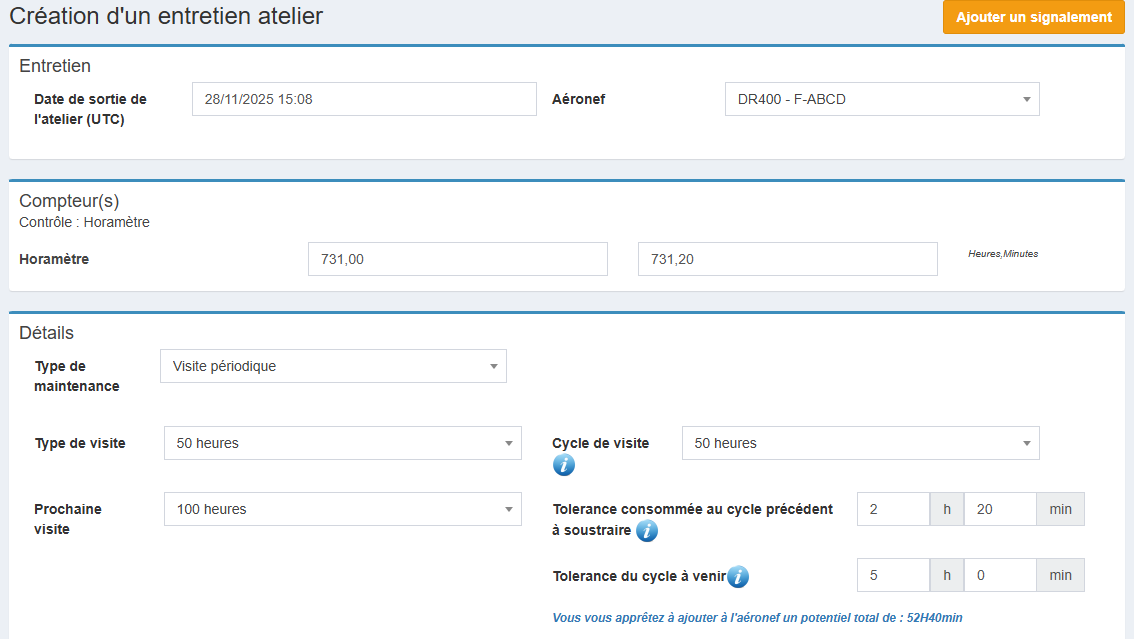1134x639 pixels.
Task: Click the tolerance hours field containing 2
Action: [893, 509]
